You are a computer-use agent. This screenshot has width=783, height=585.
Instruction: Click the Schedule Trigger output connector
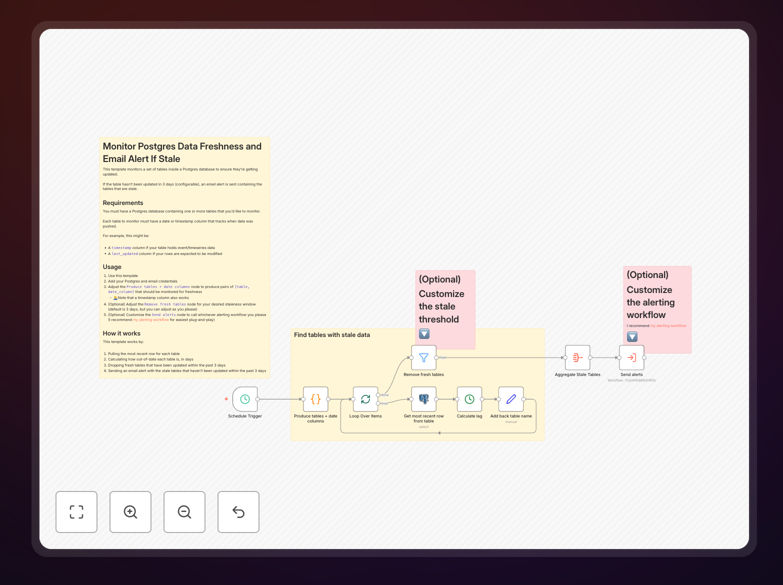258,399
